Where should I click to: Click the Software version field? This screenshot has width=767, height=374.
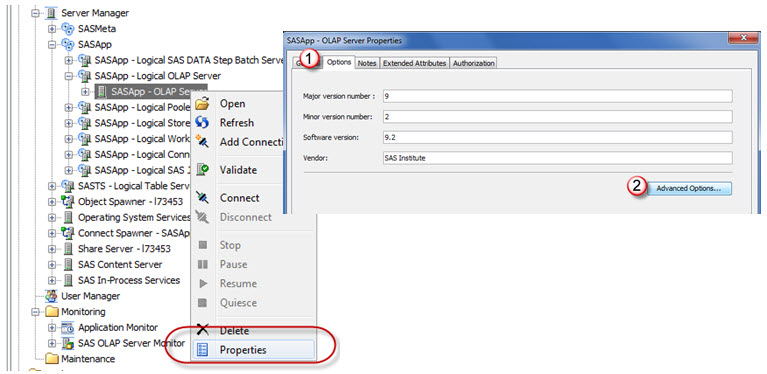[x=558, y=137]
